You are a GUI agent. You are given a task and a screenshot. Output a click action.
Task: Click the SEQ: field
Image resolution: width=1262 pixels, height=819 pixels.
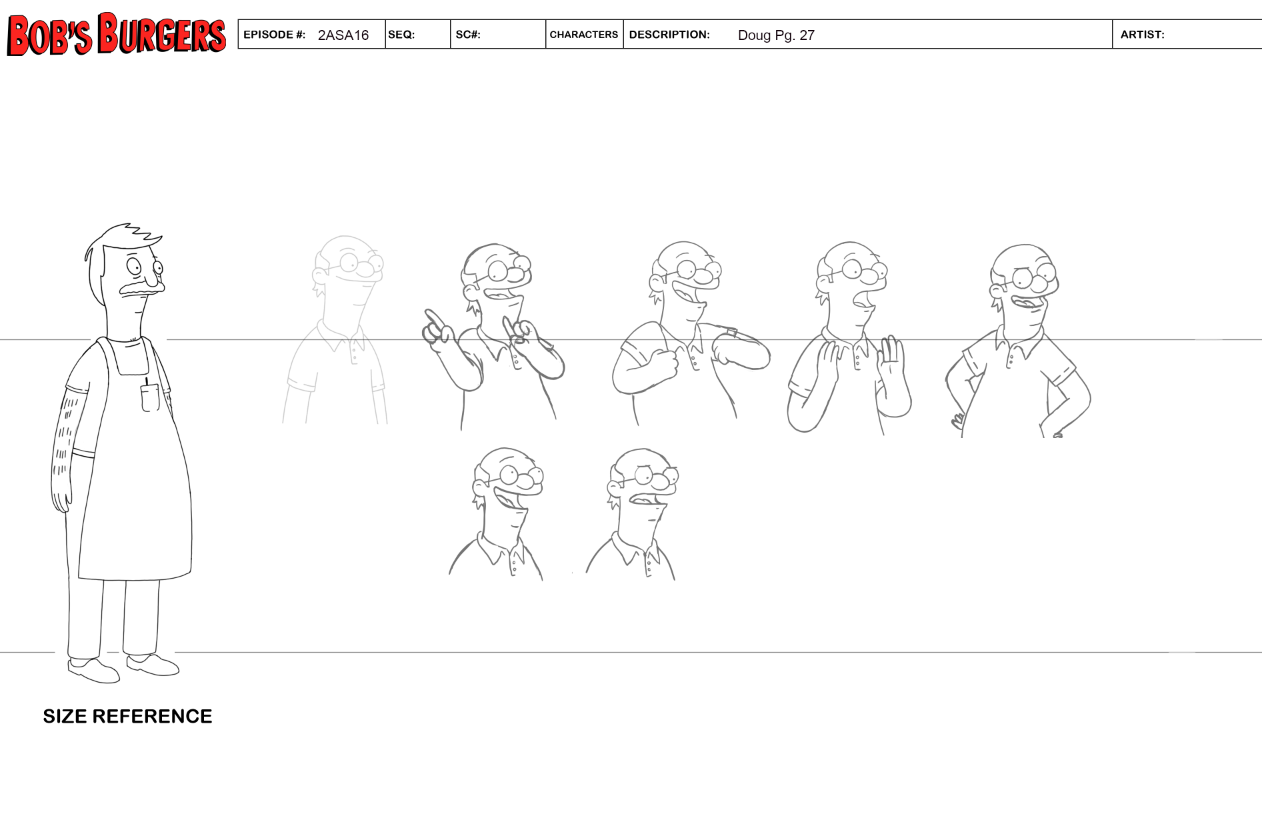pyautogui.click(x=418, y=34)
